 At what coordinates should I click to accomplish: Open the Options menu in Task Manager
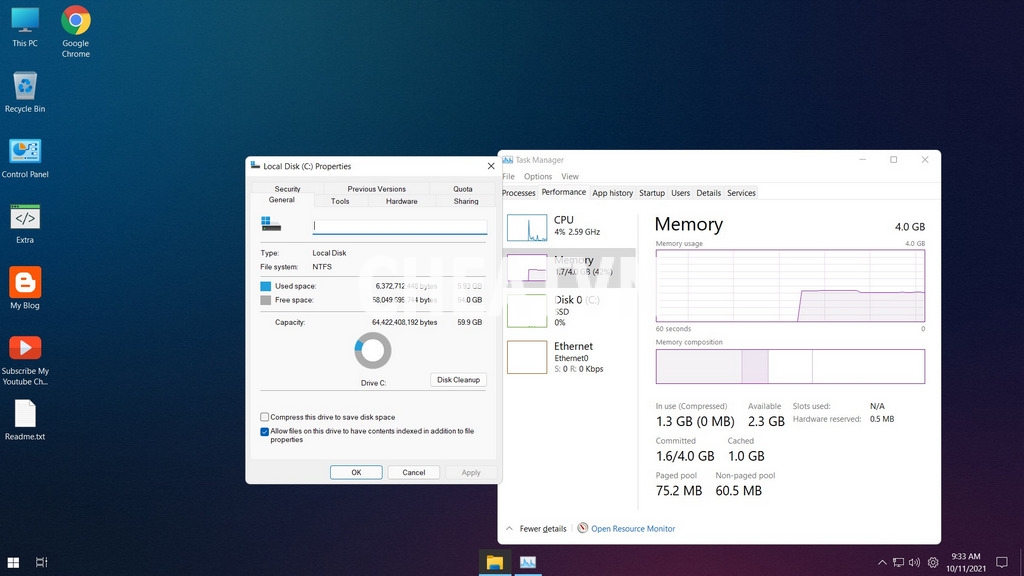537,177
